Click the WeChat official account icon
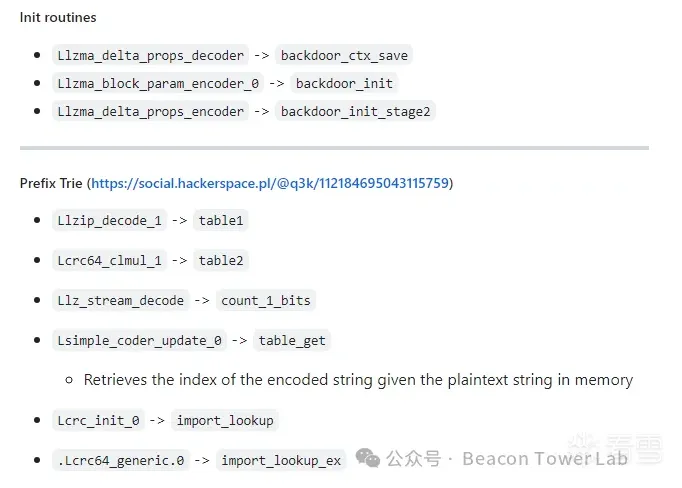Screen dimensions: 682x488 point(368,459)
